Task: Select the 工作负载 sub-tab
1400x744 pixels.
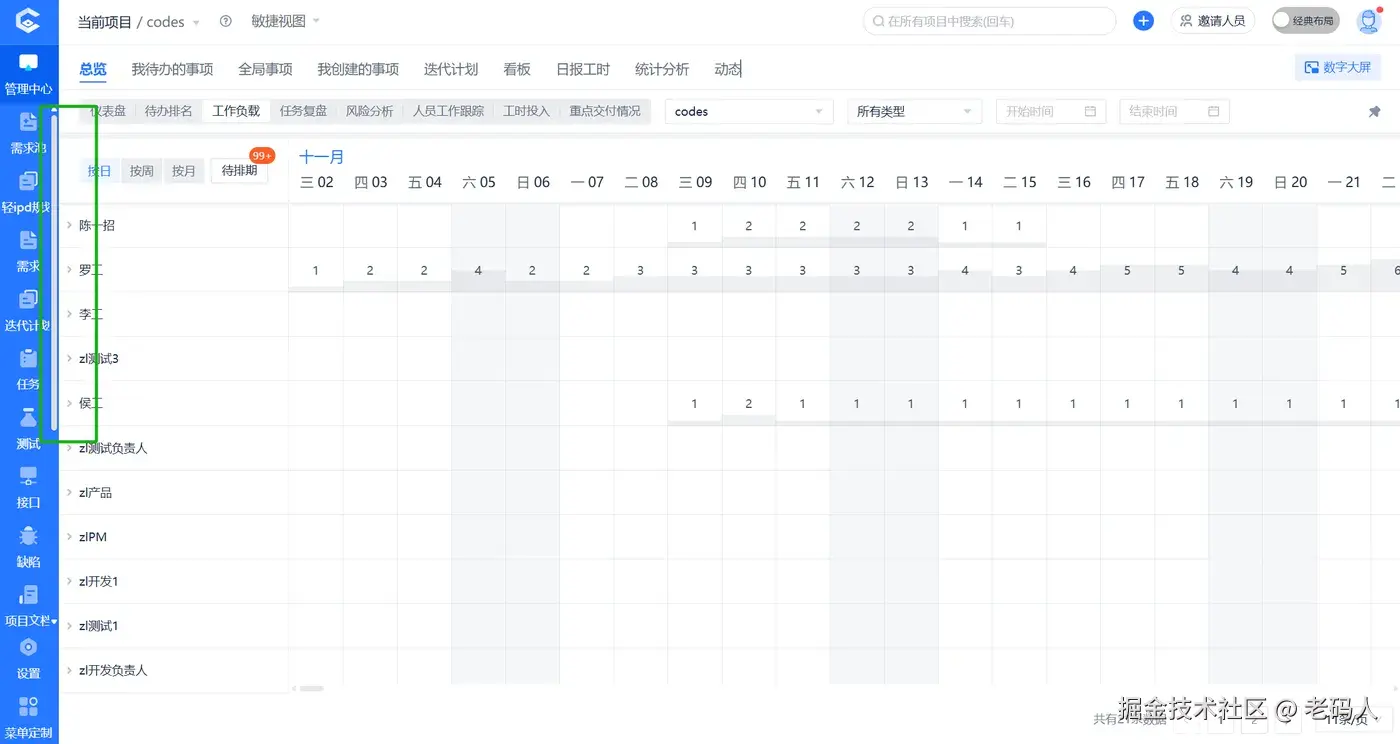Action: click(x=236, y=111)
